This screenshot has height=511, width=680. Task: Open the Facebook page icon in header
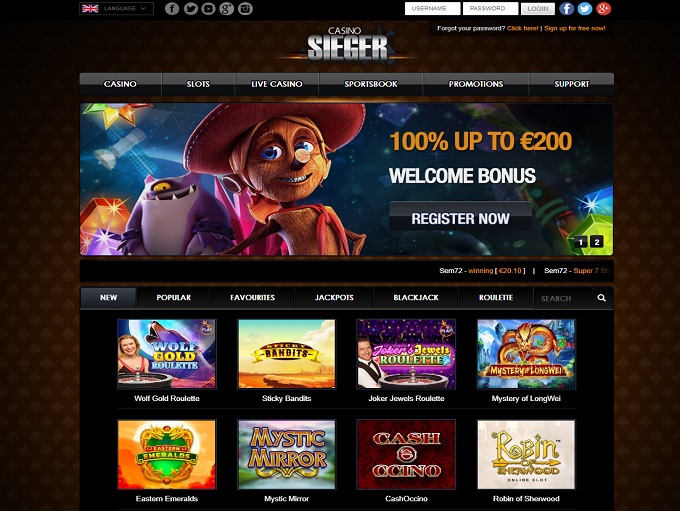pyautogui.click(x=172, y=9)
